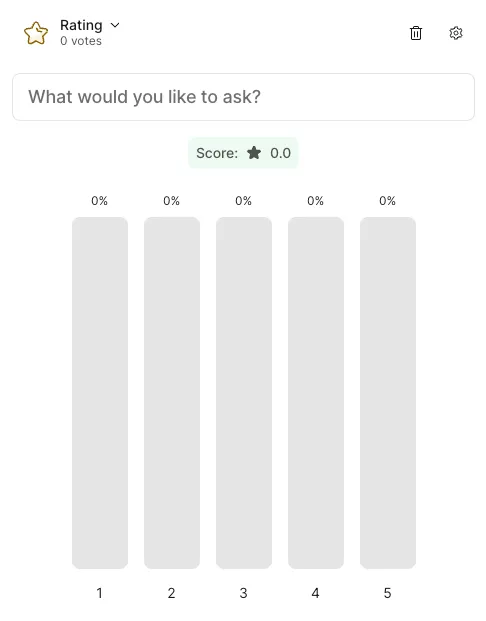Click the star icon in Score badge
This screenshot has height=621, width=486.
[x=254, y=153]
